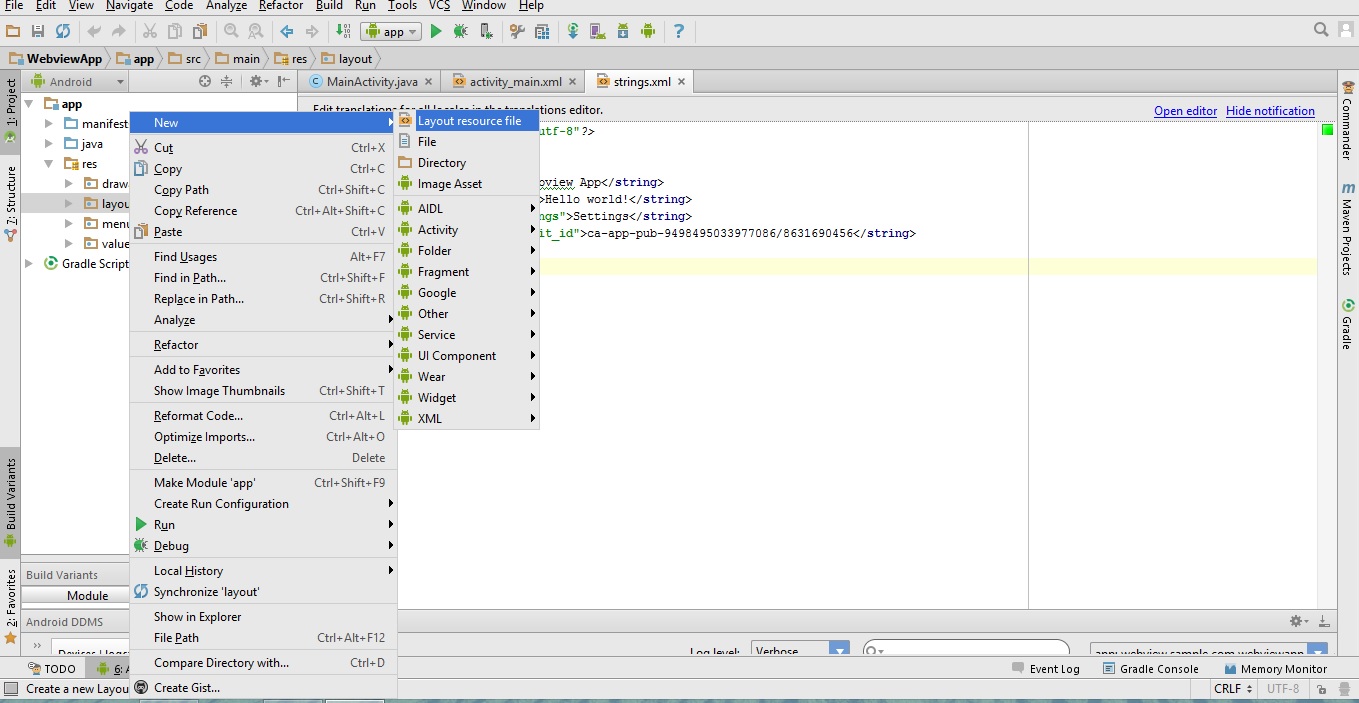Switch to the MainActivity.java tab
Viewport: 1359px width, 703px height.
point(370,81)
